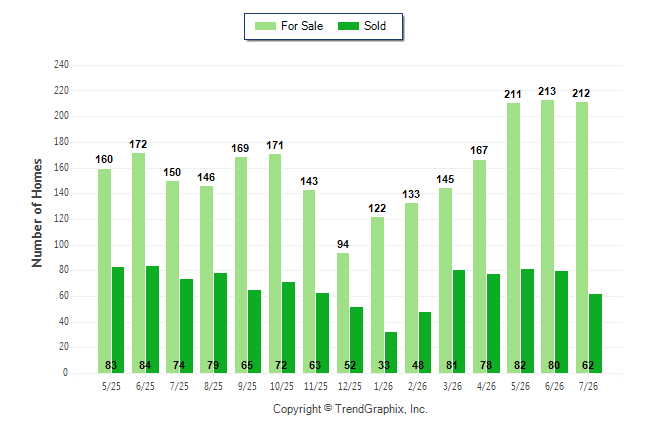Click the 6/26 For Sale bar labeled 213

[x=547, y=237]
